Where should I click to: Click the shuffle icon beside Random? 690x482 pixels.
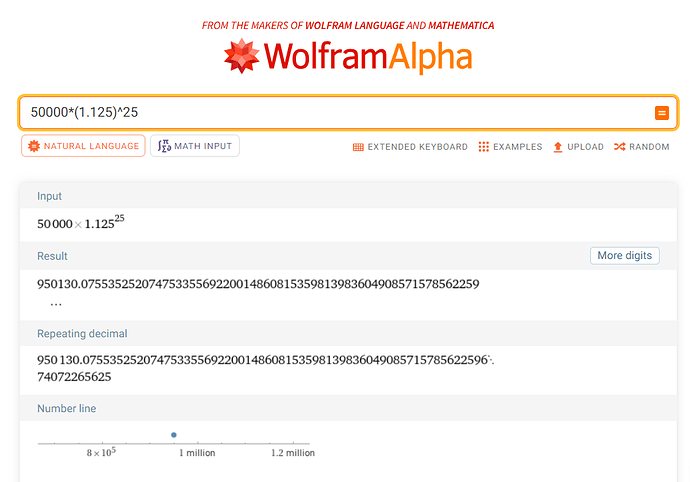pyautogui.click(x=620, y=147)
